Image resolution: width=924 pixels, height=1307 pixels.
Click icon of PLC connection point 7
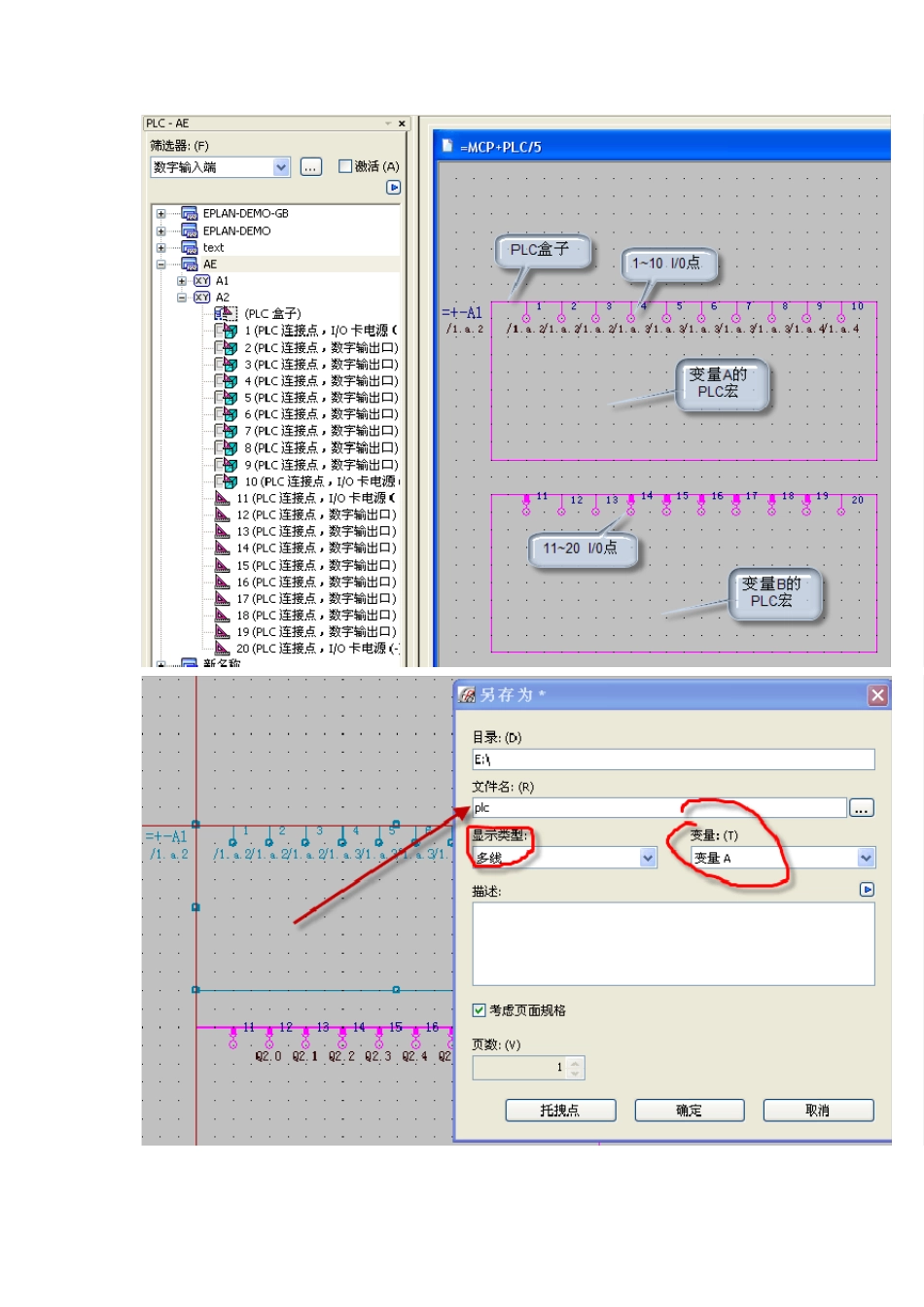(x=227, y=431)
